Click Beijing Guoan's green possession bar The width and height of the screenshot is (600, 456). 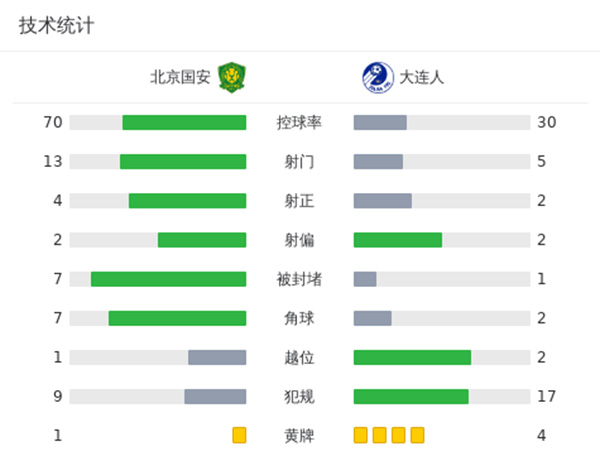184,122
